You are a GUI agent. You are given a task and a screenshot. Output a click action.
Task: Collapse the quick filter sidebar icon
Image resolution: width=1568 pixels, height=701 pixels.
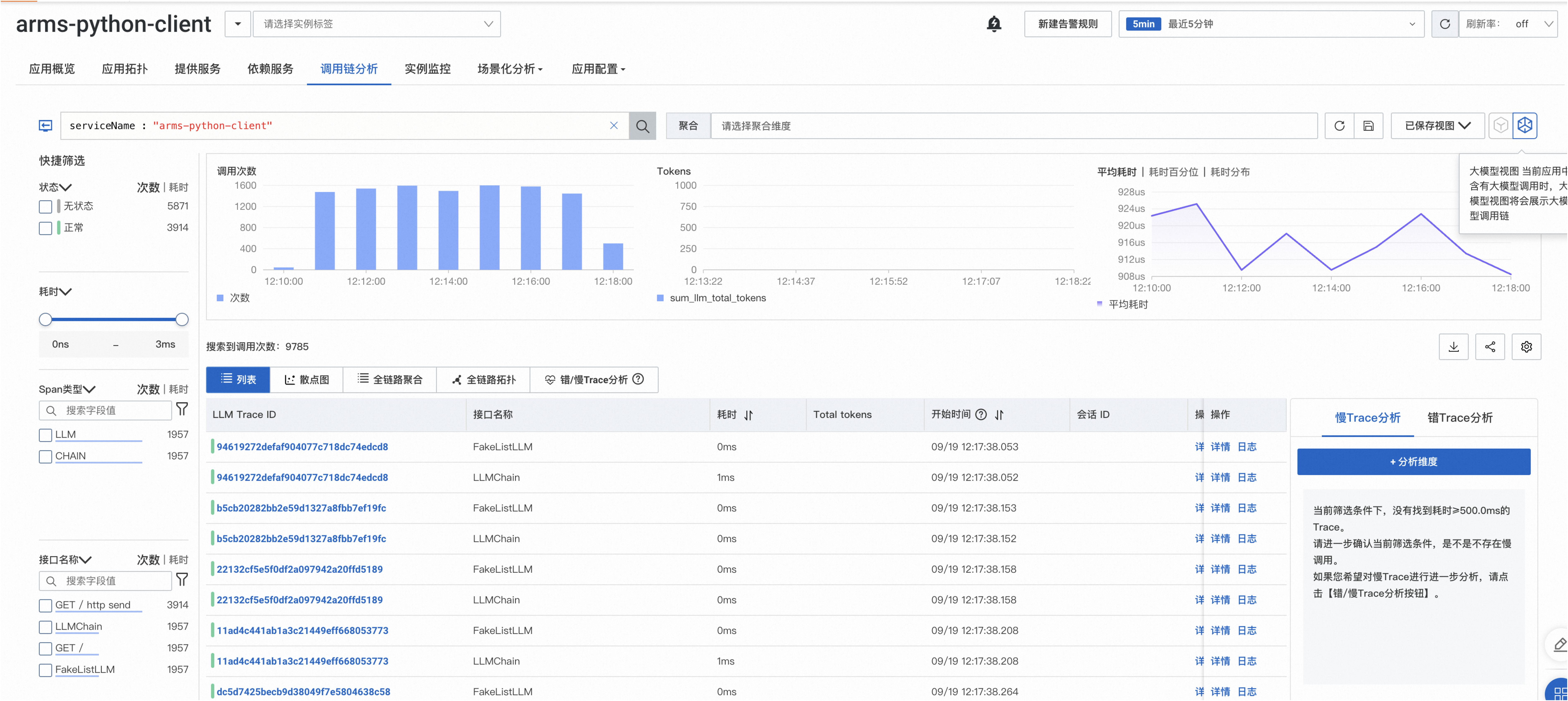pos(46,125)
